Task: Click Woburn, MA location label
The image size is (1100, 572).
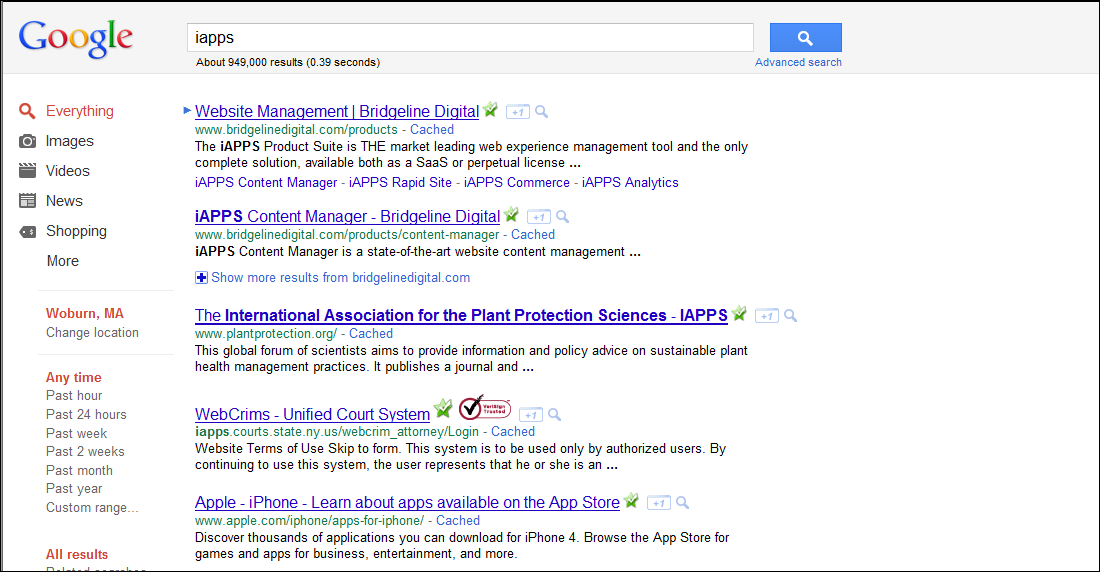Action: coord(84,314)
